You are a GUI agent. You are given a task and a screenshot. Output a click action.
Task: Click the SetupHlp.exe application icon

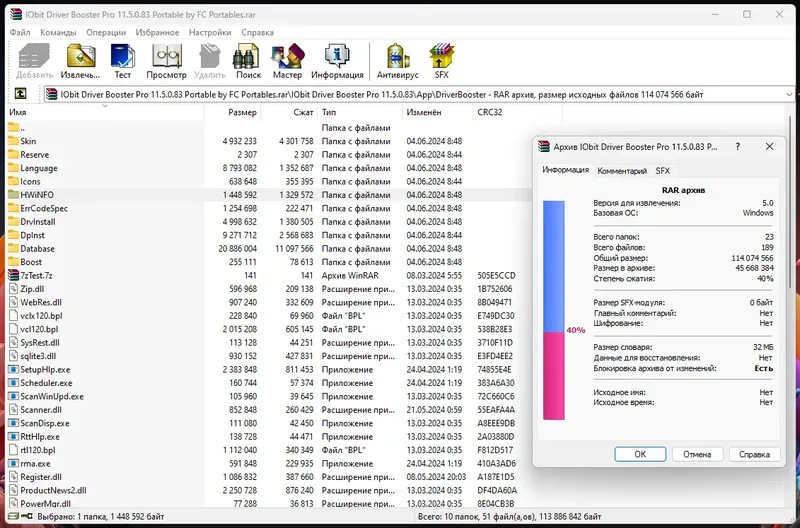coord(14,369)
